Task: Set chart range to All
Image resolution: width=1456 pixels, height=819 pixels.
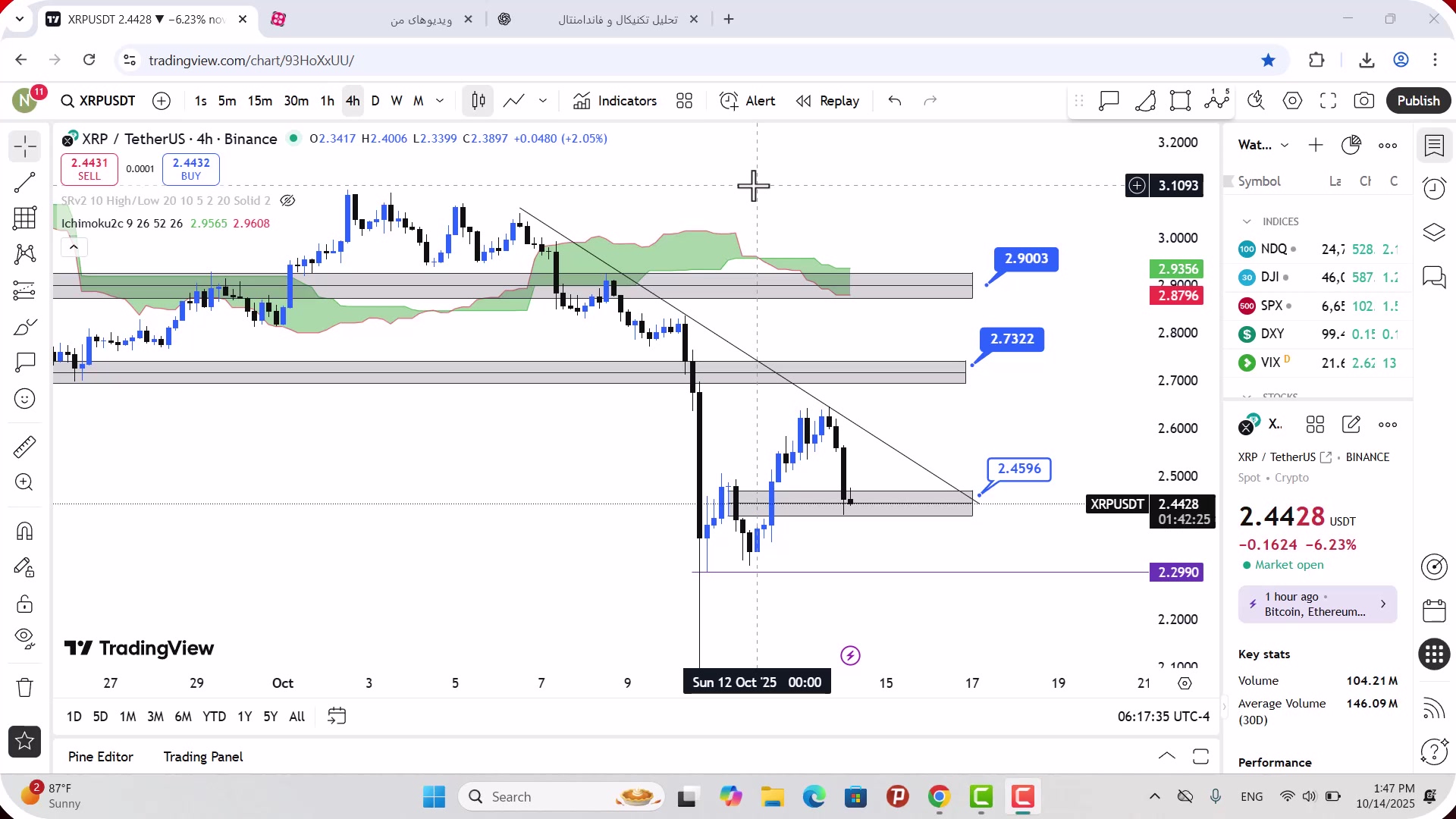Action: [297, 717]
